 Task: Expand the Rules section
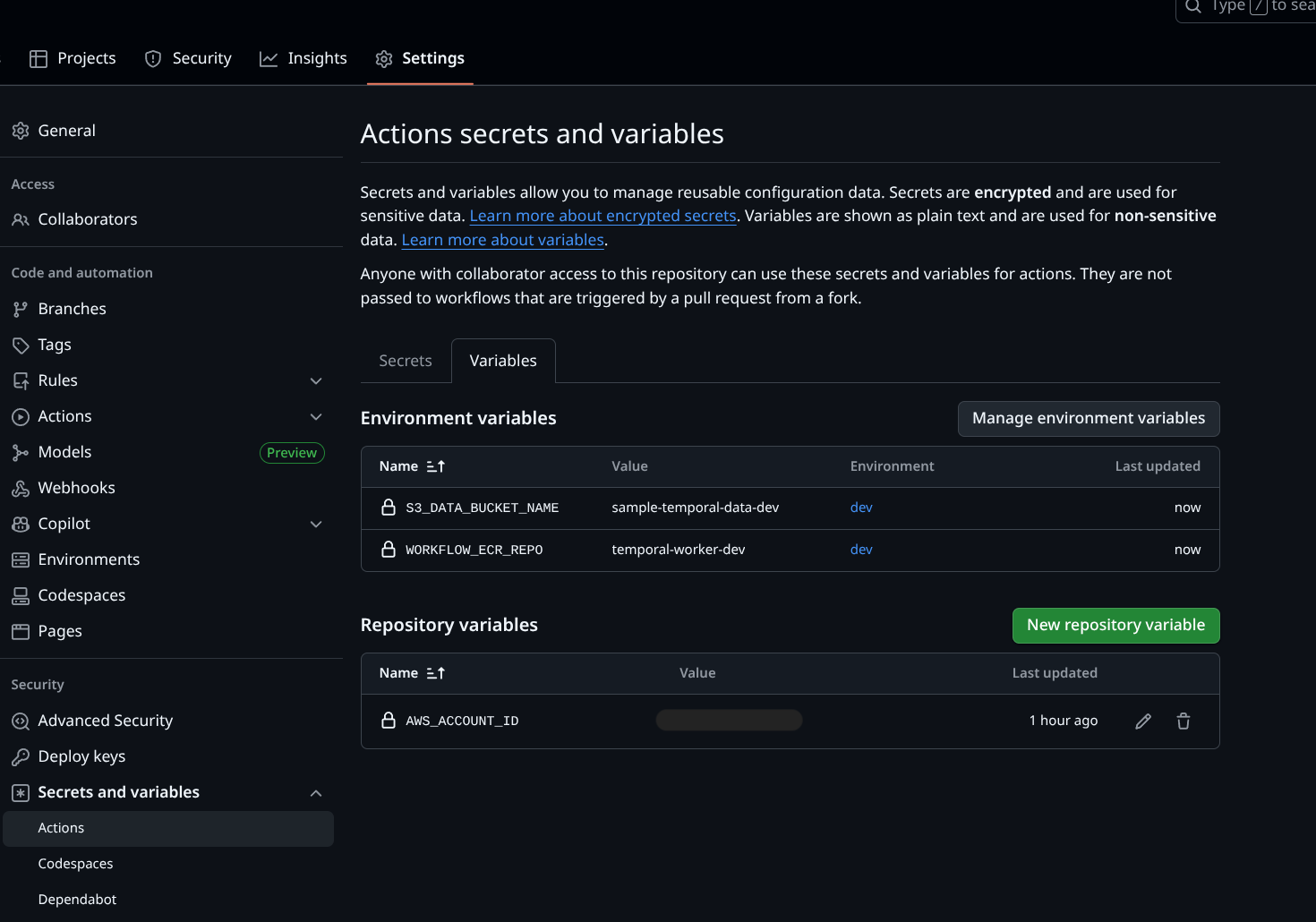click(315, 380)
